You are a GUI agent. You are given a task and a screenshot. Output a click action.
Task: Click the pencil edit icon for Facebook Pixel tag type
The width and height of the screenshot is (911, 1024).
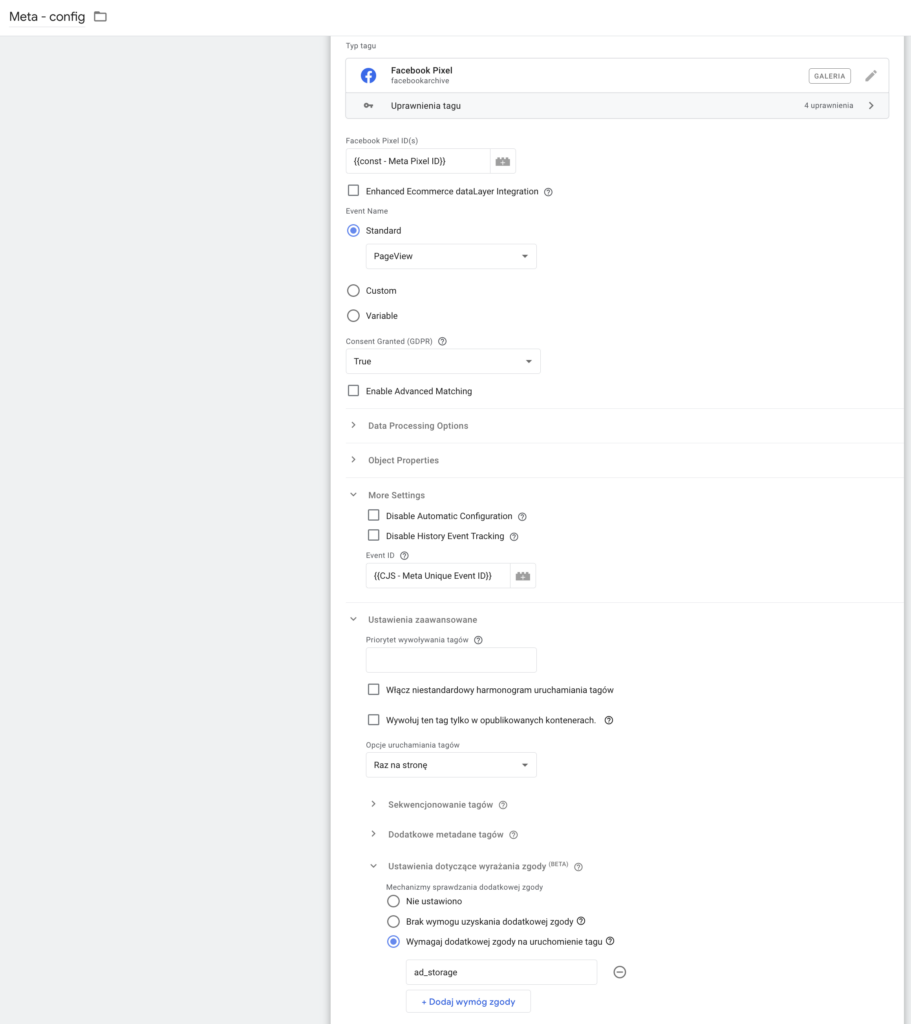coord(871,76)
